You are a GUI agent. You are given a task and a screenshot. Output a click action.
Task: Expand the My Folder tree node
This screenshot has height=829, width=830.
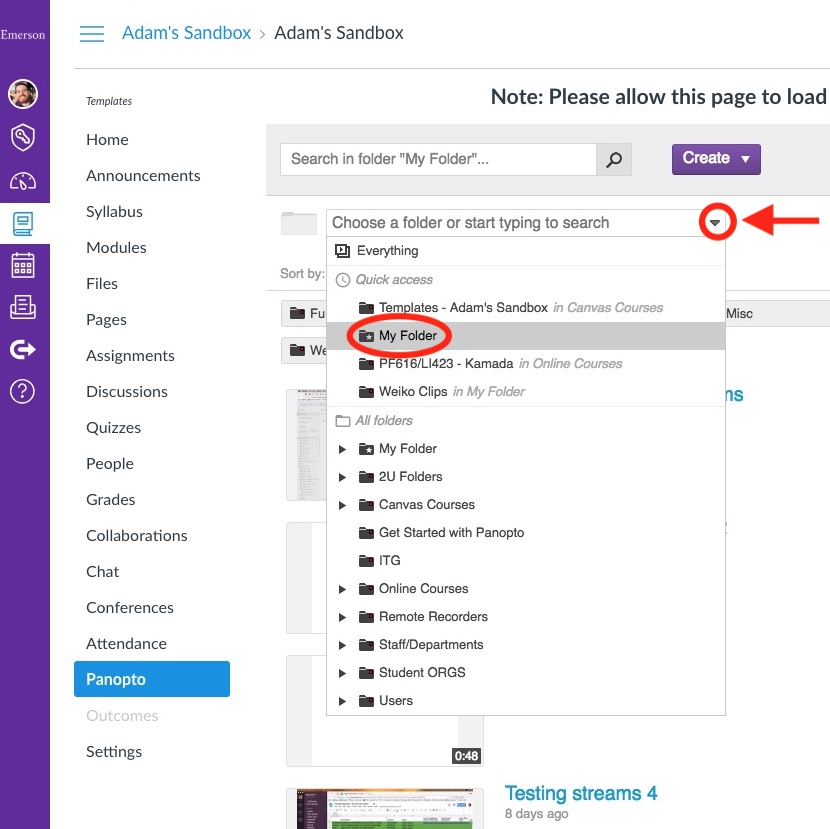[342, 449]
